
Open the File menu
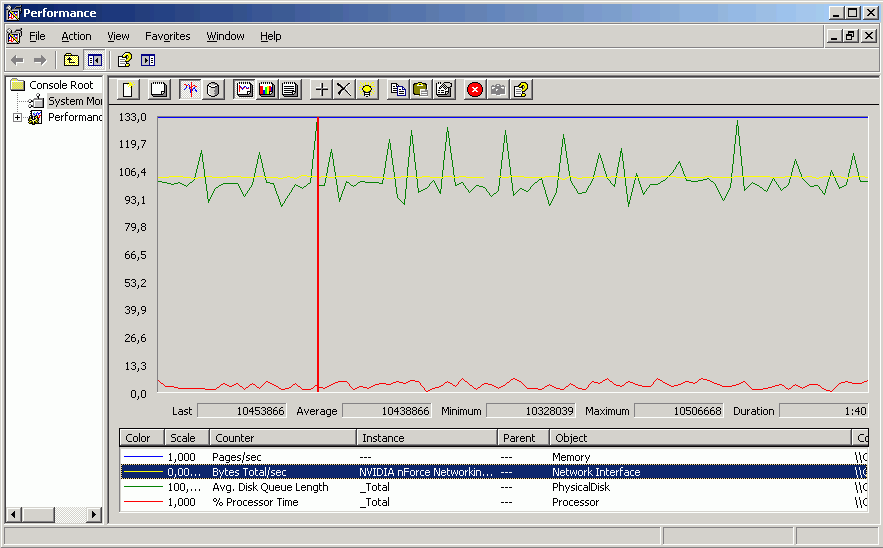tap(37, 36)
